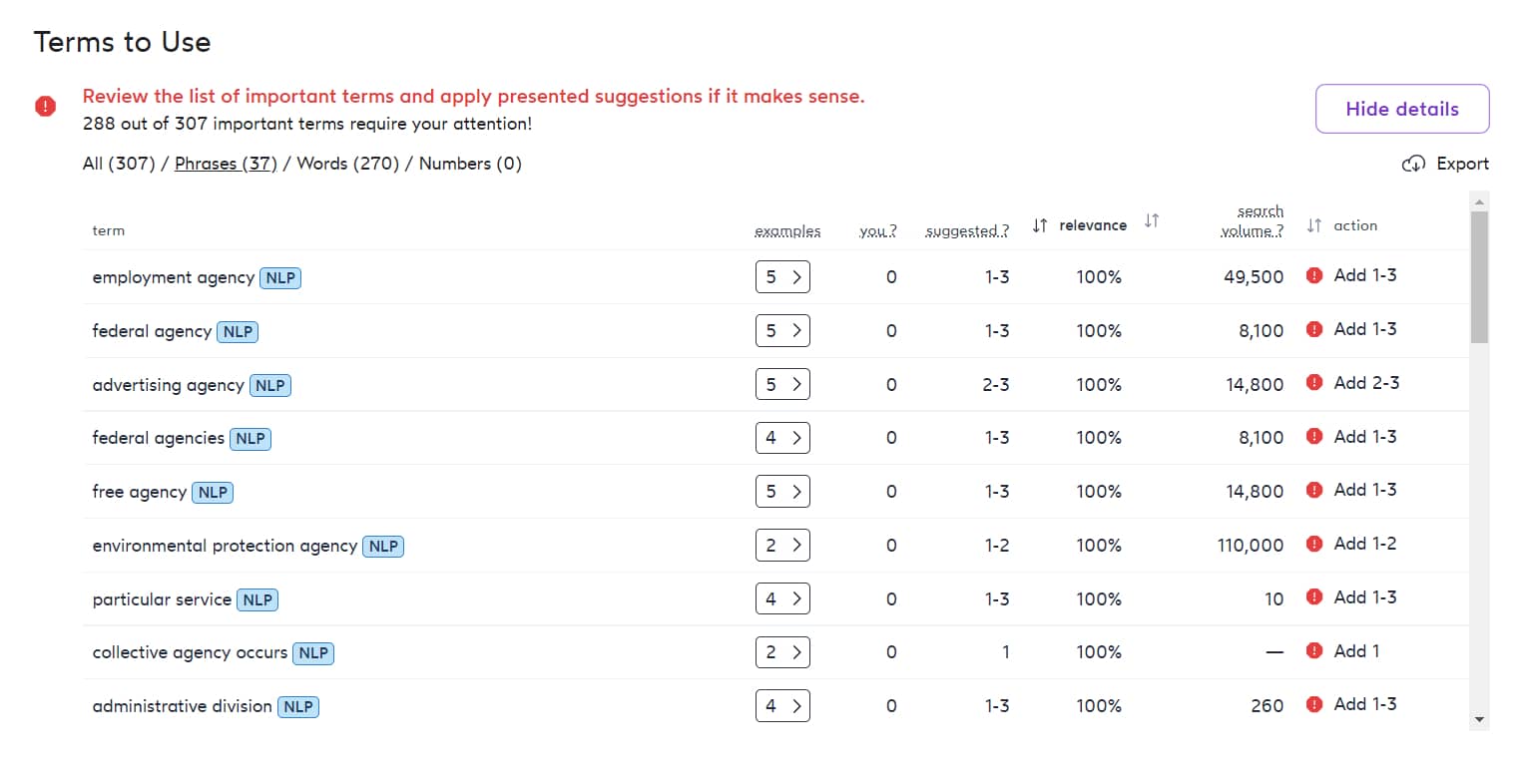Click the Hide details button

(x=1402, y=109)
